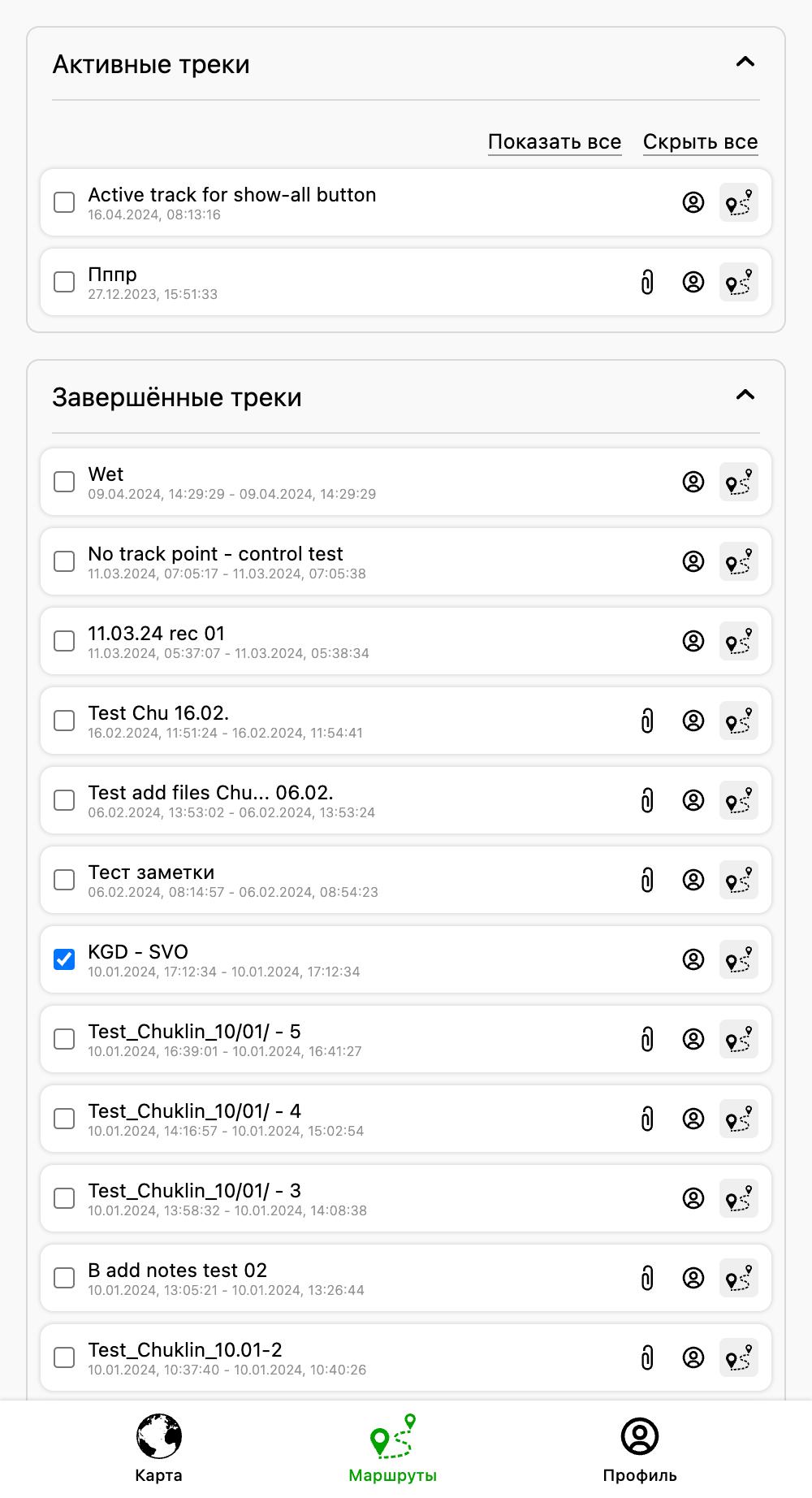The image size is (812, 1498).
Task: Select track title Test add files Chu... 06.02.
Action: [x=210, y=793]
